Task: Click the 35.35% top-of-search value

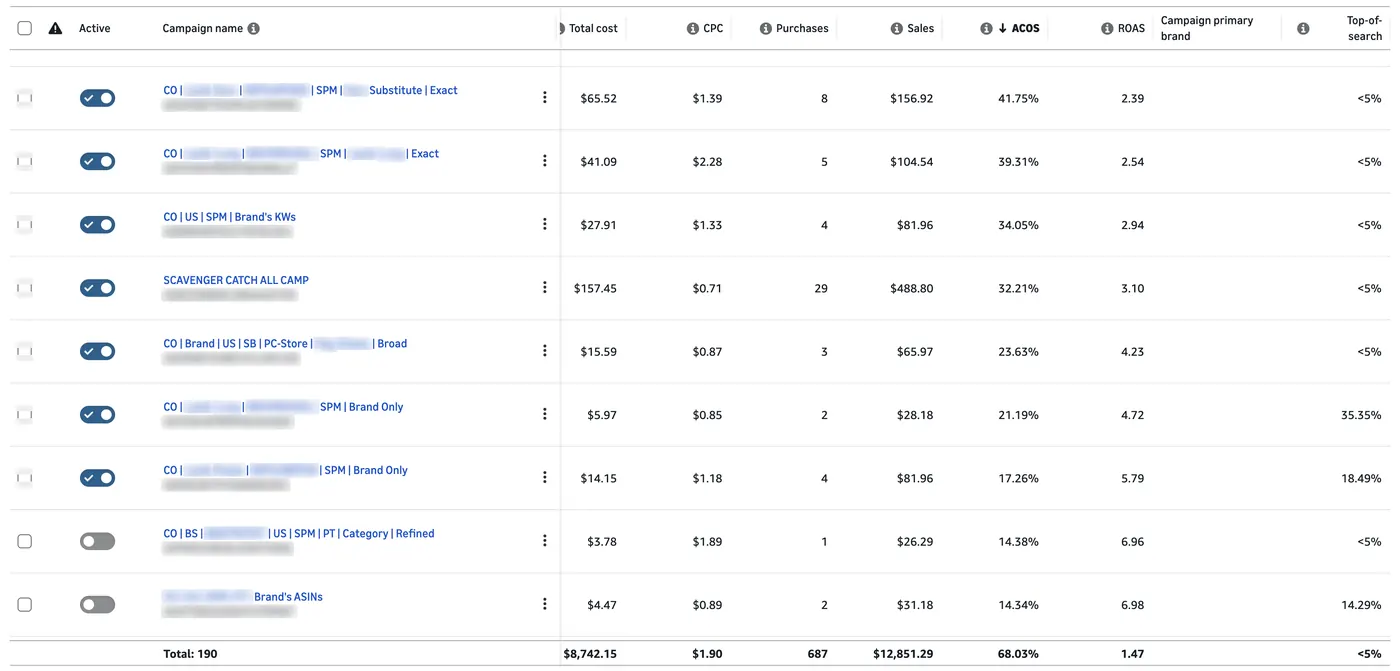Action: [1361, 415]
